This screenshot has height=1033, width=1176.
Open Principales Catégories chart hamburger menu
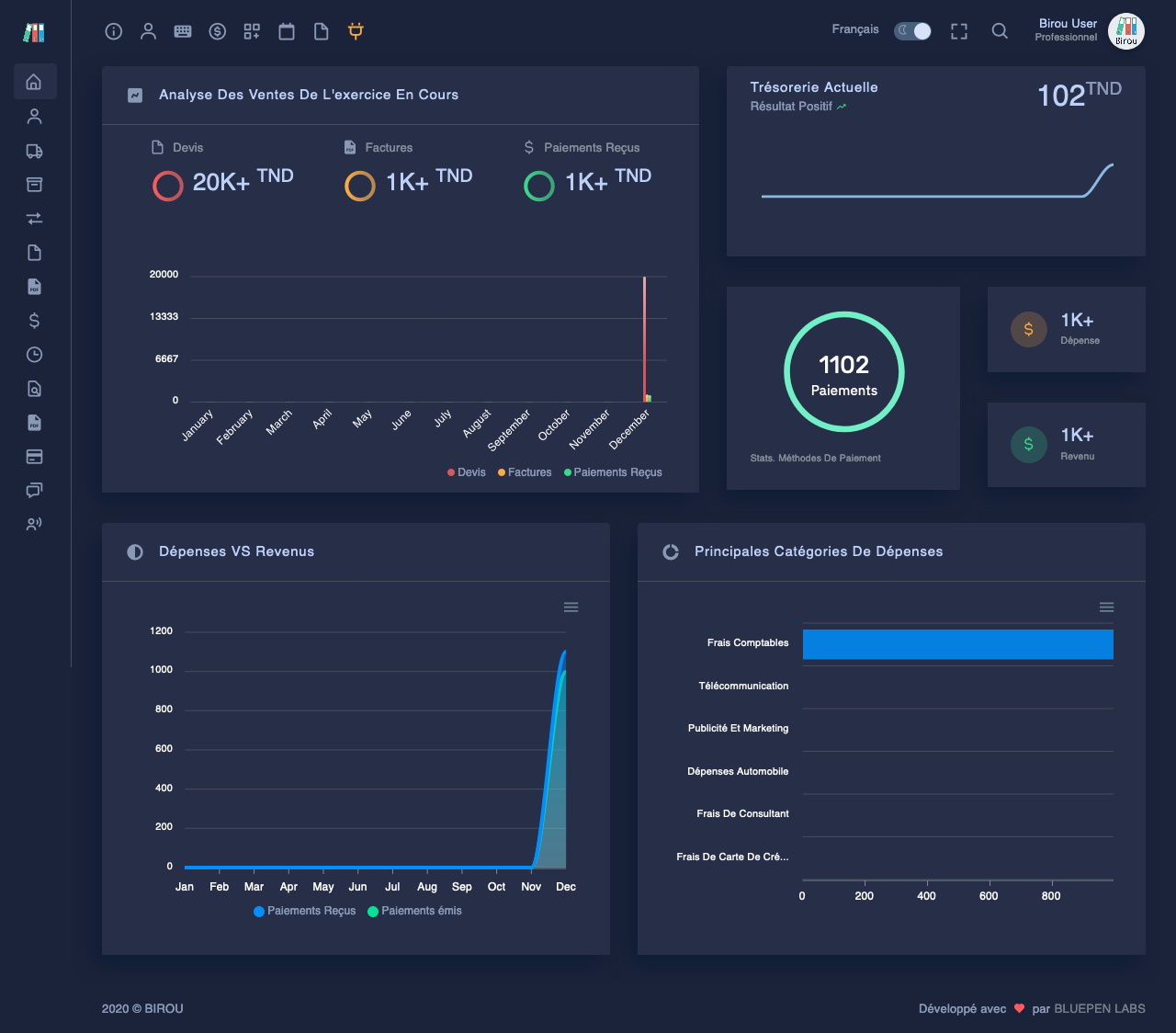(1106, 607)
